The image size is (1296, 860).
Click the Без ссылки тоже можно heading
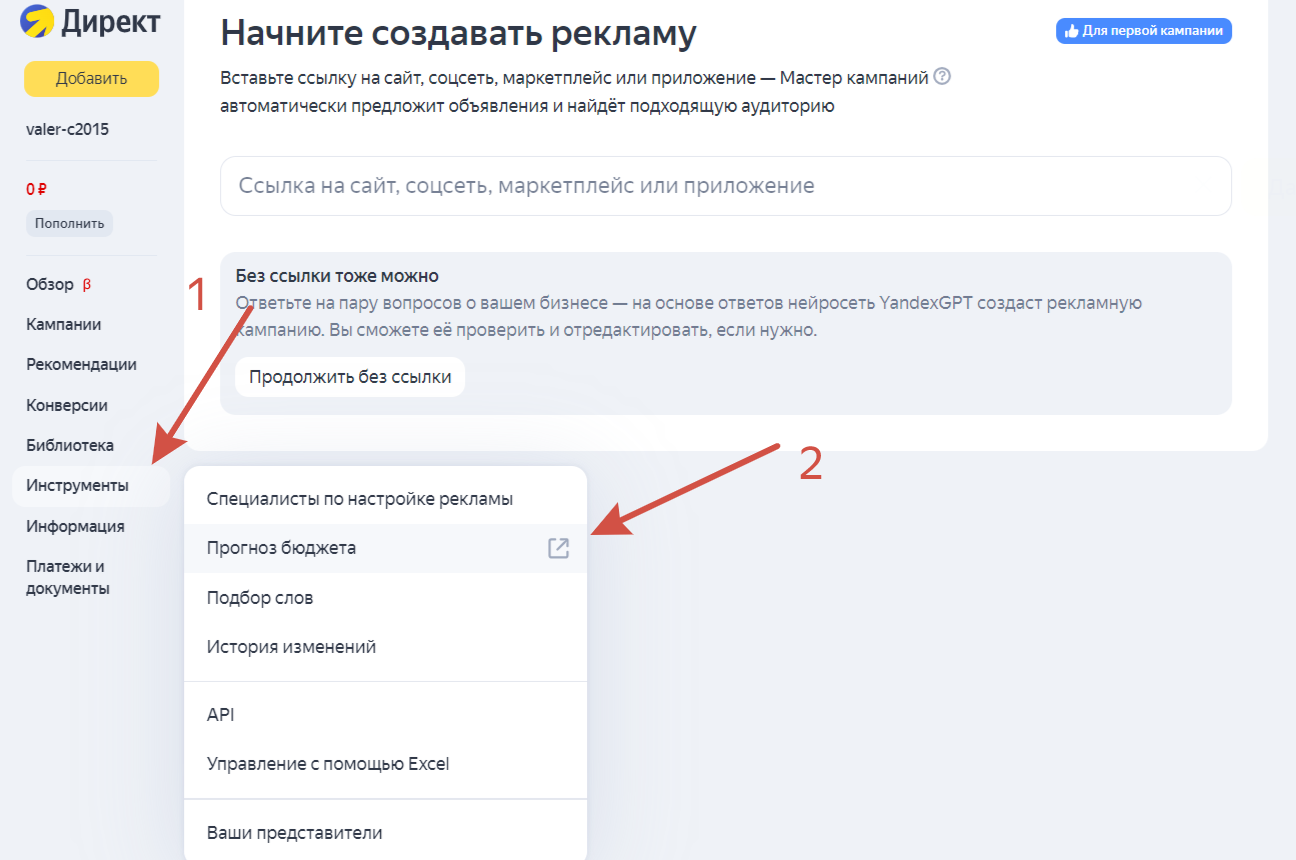point(338,276)
